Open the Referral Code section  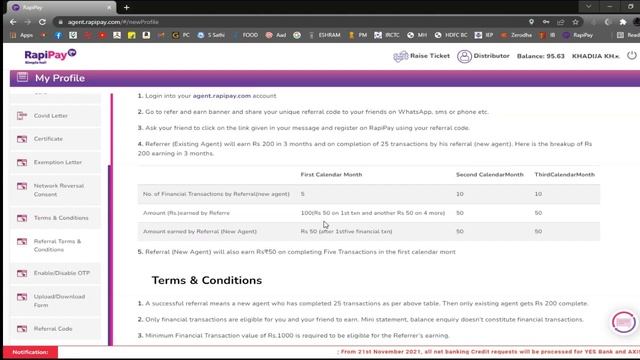click(x=55, y=329)
